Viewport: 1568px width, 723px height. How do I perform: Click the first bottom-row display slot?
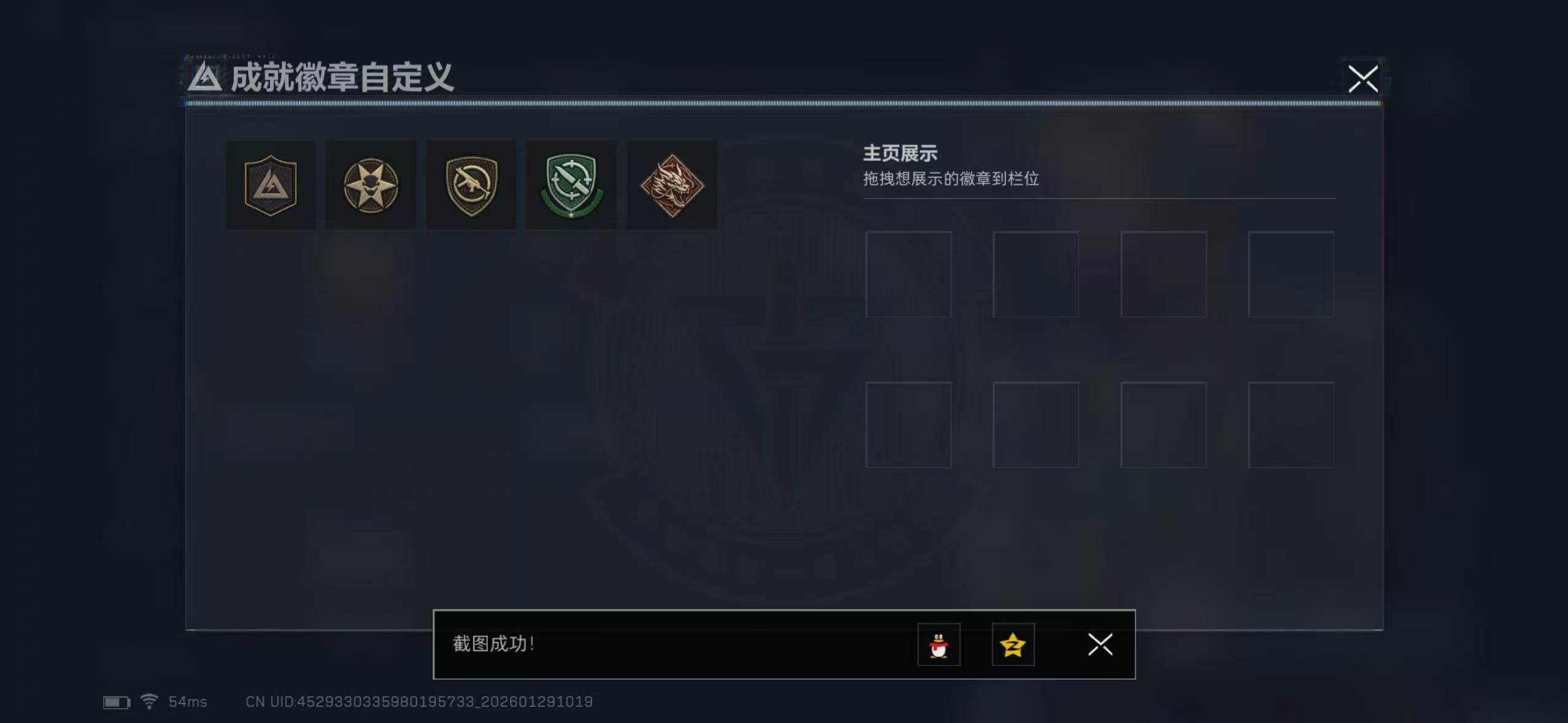(909, 425)
